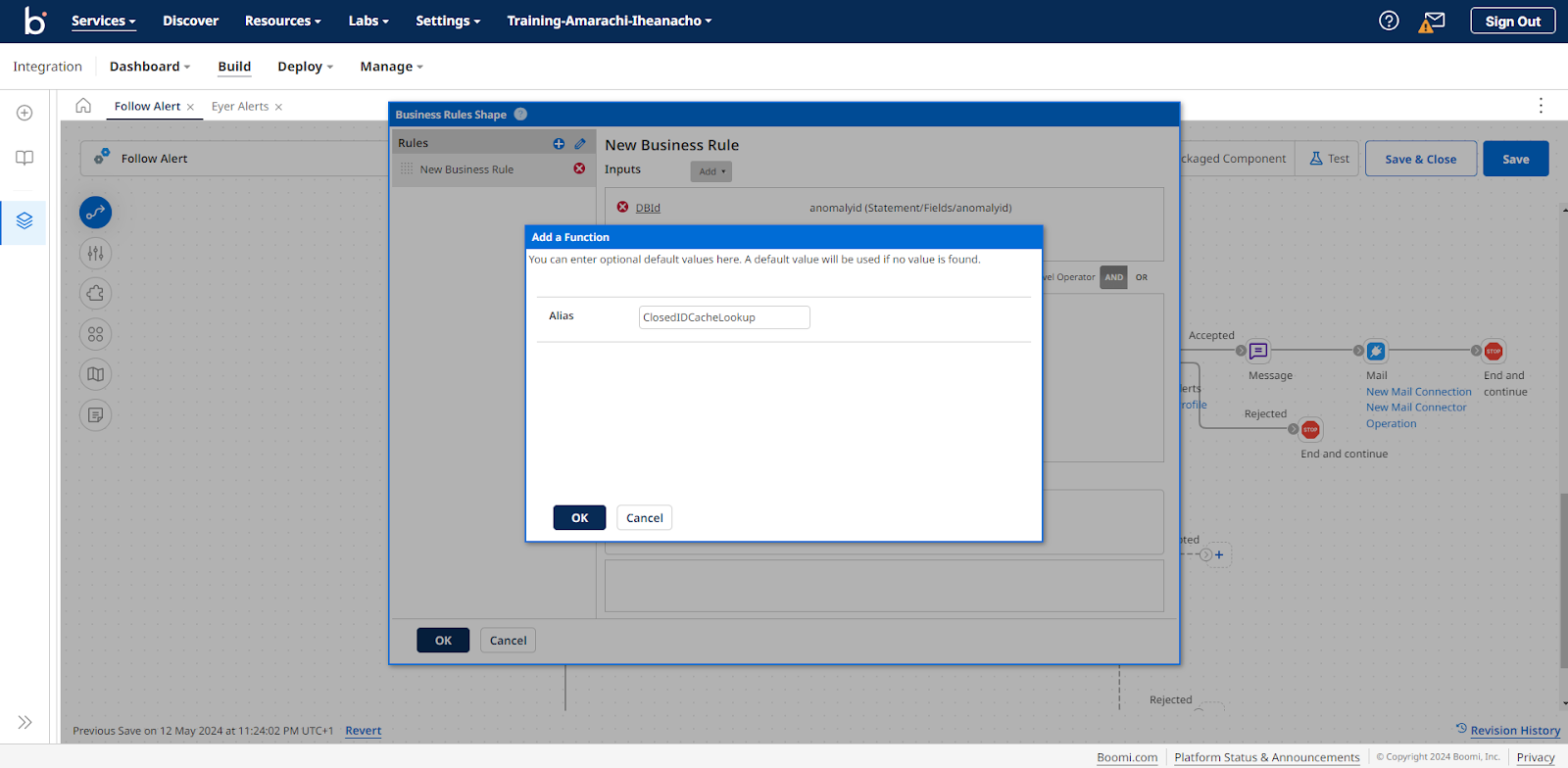The width and height of the screenshot is (1568, 768).
Task: Click the Rejected Stop shape icon
Action: coord(1310,429)
